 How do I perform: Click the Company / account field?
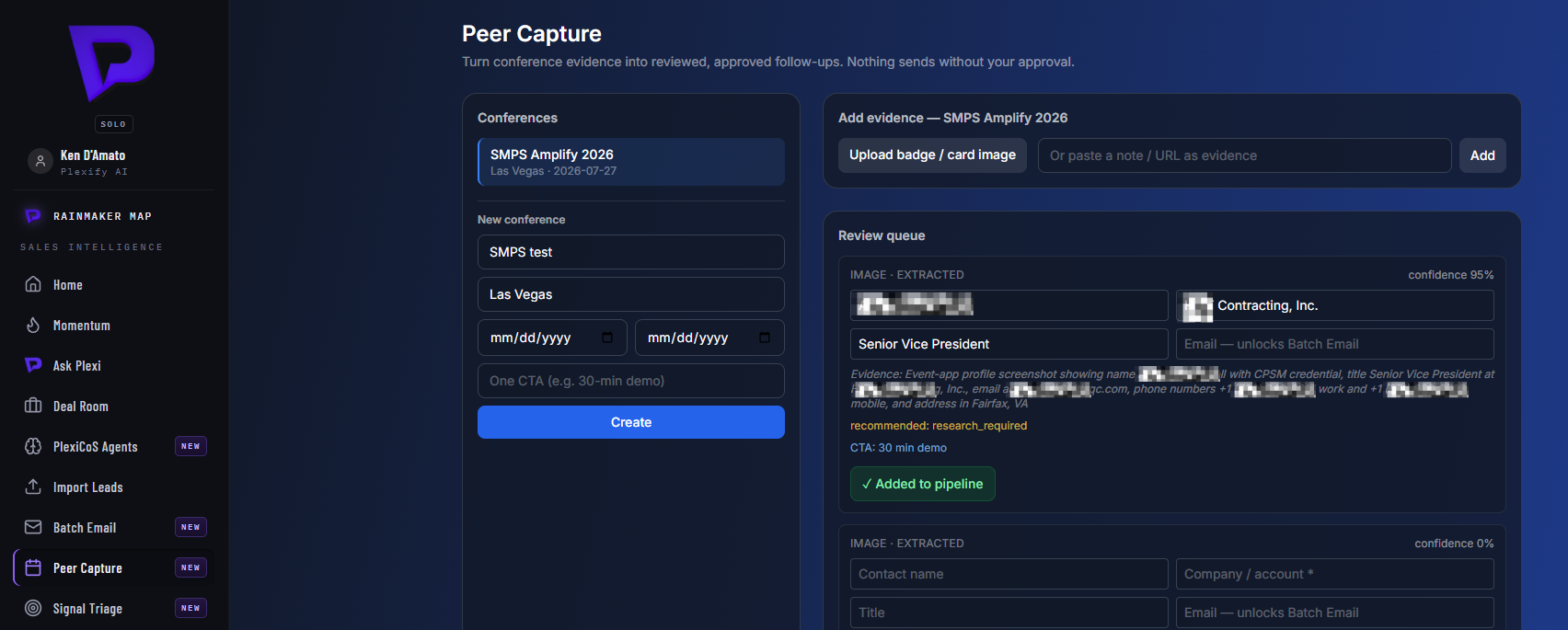coord(1335,574)
